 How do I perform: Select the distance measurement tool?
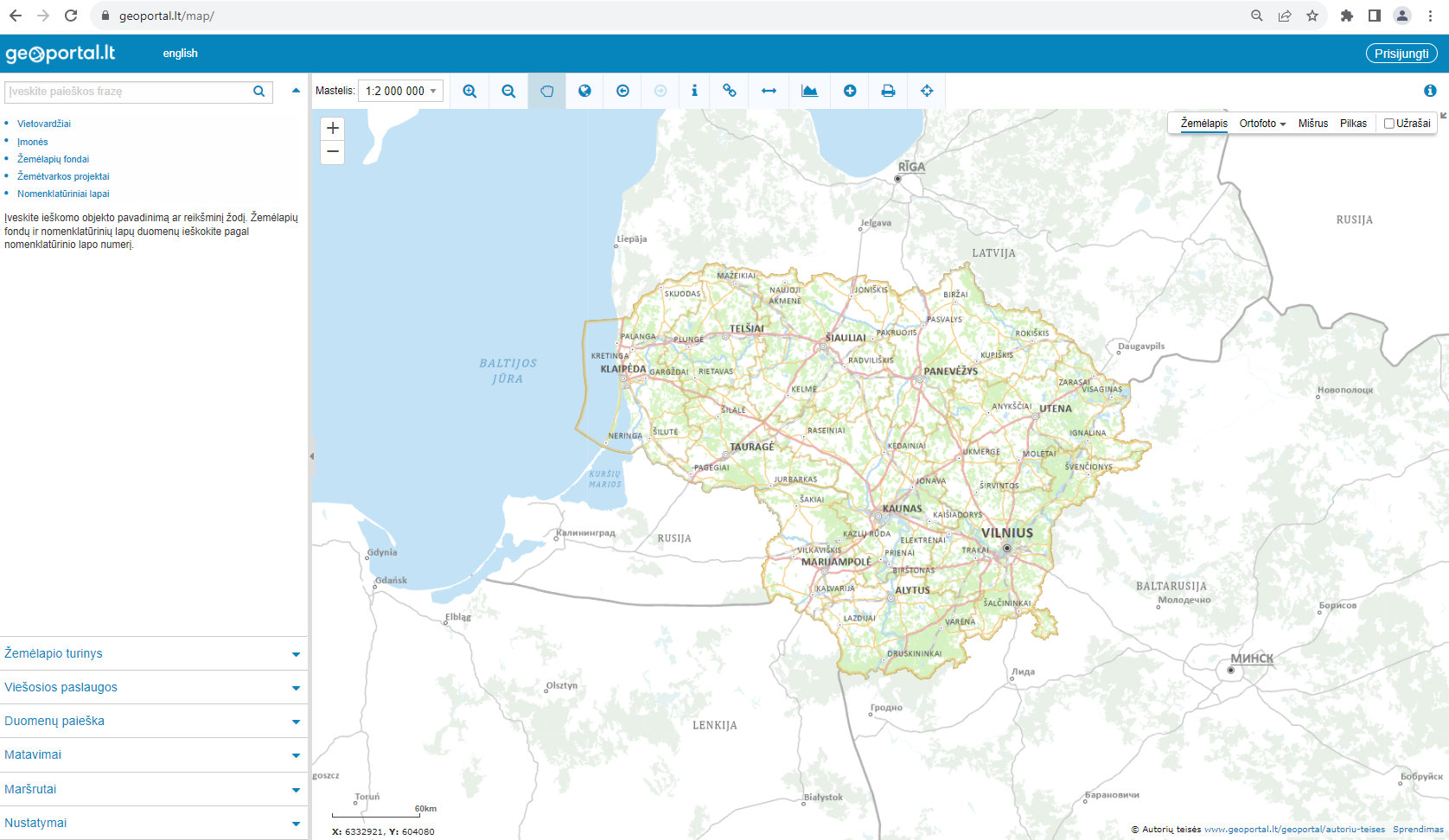[x=768, y=91]
